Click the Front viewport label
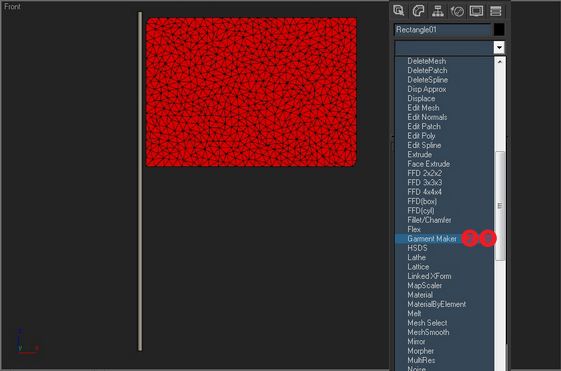 tap(12, 6)
